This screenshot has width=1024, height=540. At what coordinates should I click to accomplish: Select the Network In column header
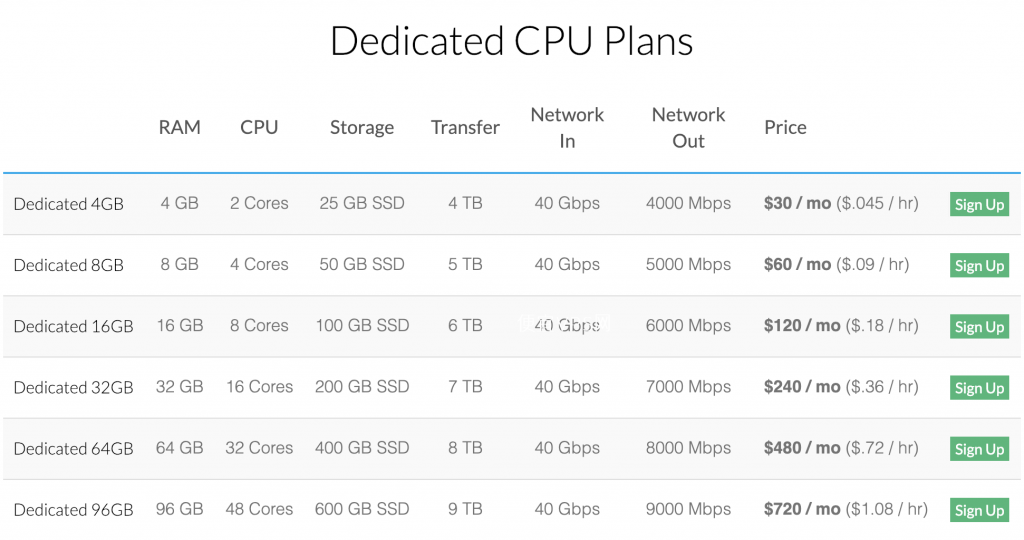click(x=567, y=127)
